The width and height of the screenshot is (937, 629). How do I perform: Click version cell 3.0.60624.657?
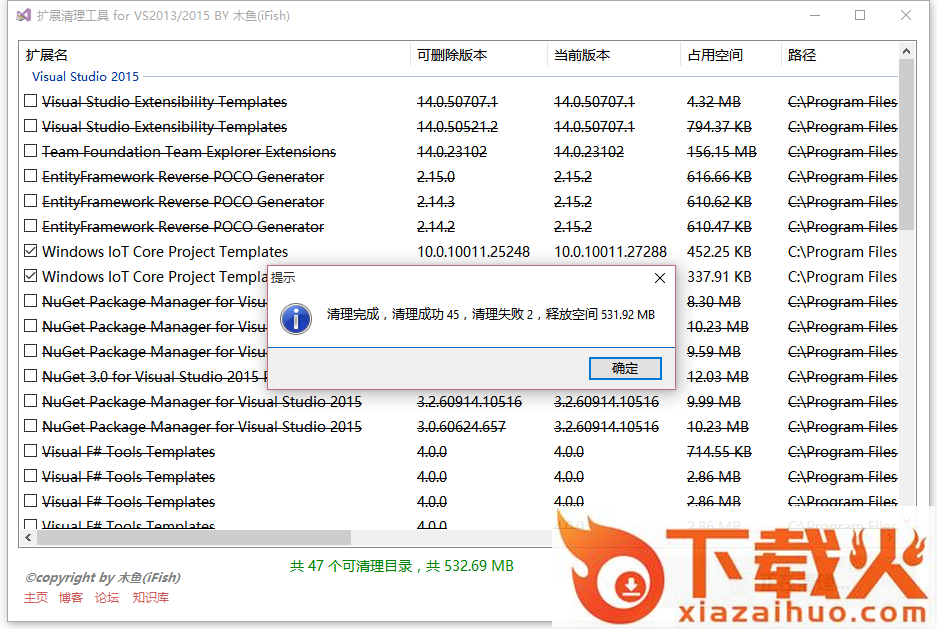pos(461,427)
